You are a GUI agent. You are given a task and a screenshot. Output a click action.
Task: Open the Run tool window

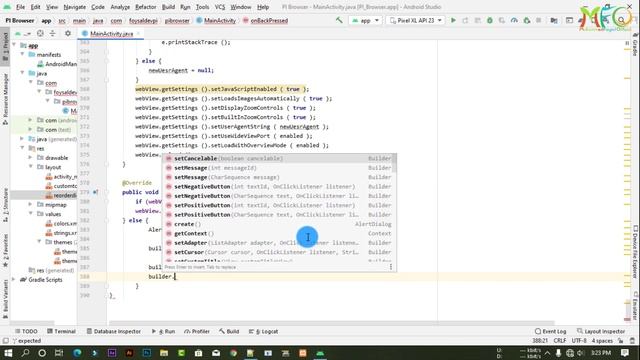163,331
